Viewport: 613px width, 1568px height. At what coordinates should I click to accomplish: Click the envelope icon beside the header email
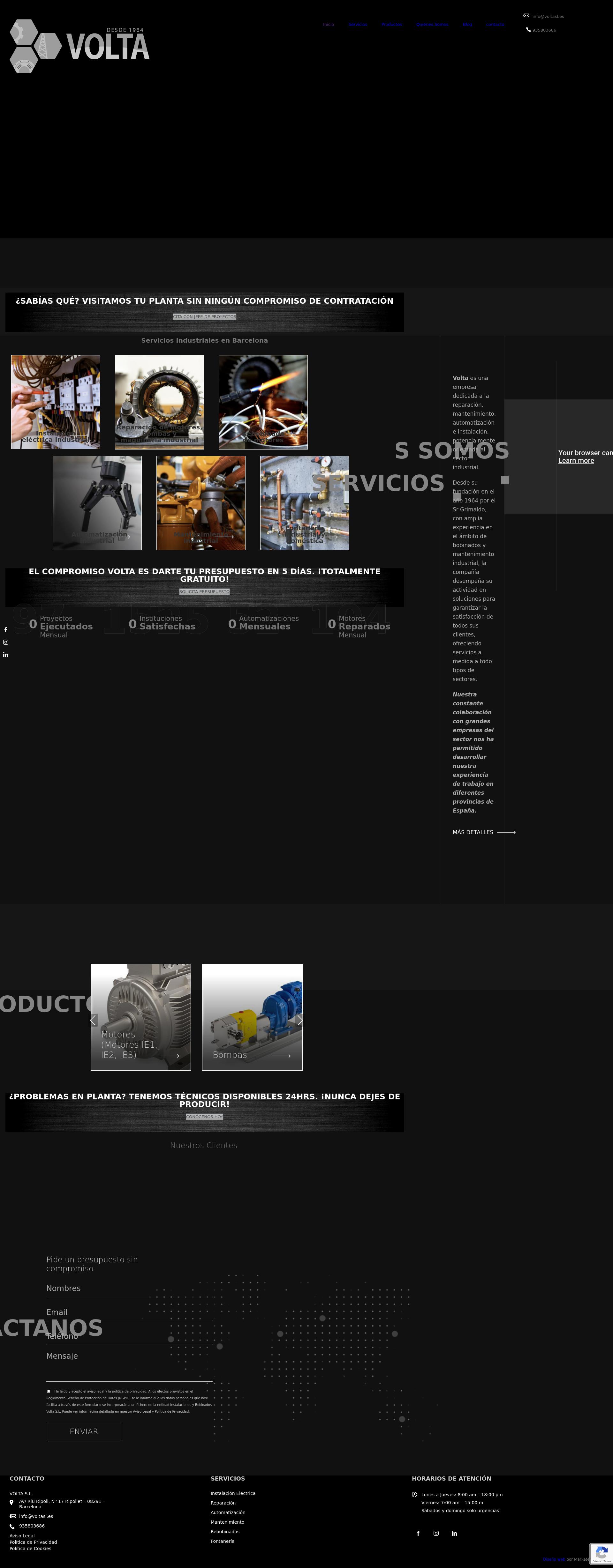tap(526, 16)
